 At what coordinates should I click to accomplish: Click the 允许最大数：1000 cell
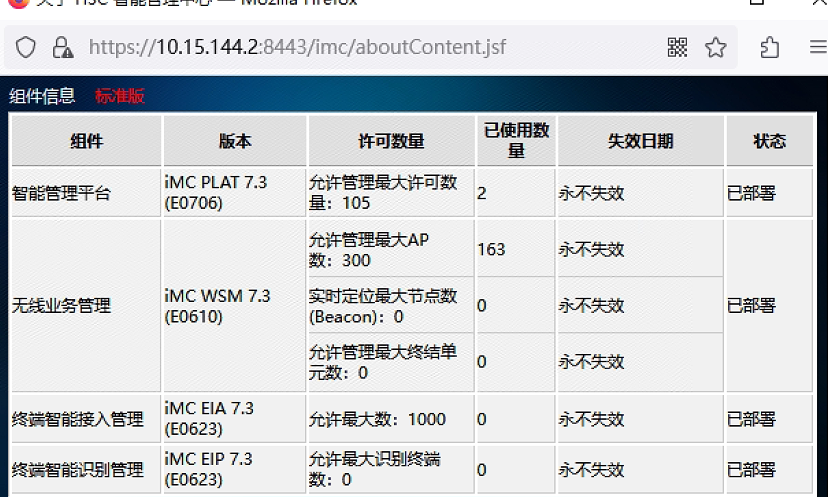coord(391,418)
